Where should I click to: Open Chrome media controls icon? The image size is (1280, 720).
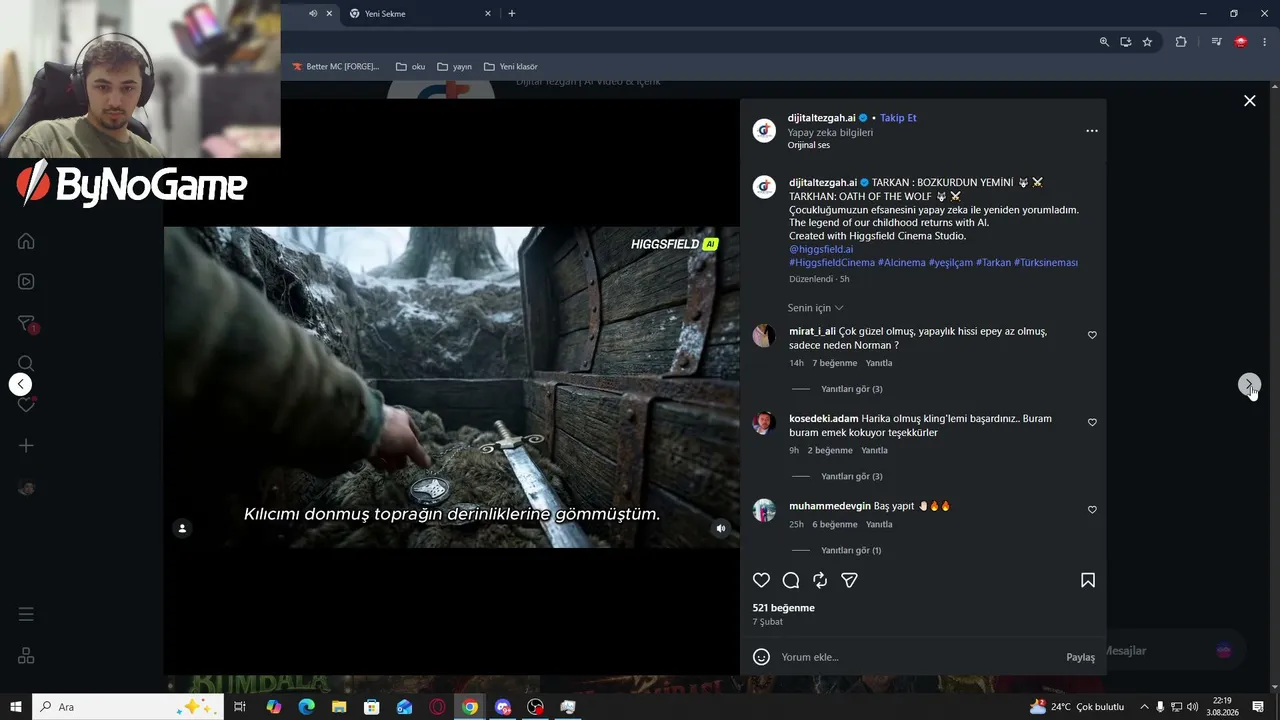tap(1216, 42)
